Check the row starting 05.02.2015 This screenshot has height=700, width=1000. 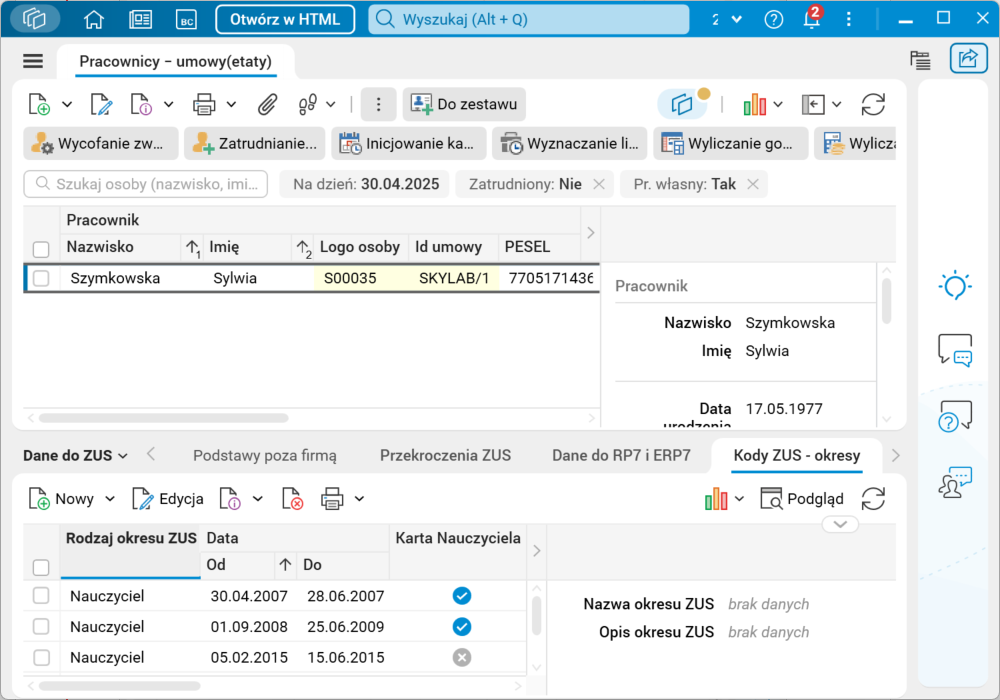(x=41, y=658)
